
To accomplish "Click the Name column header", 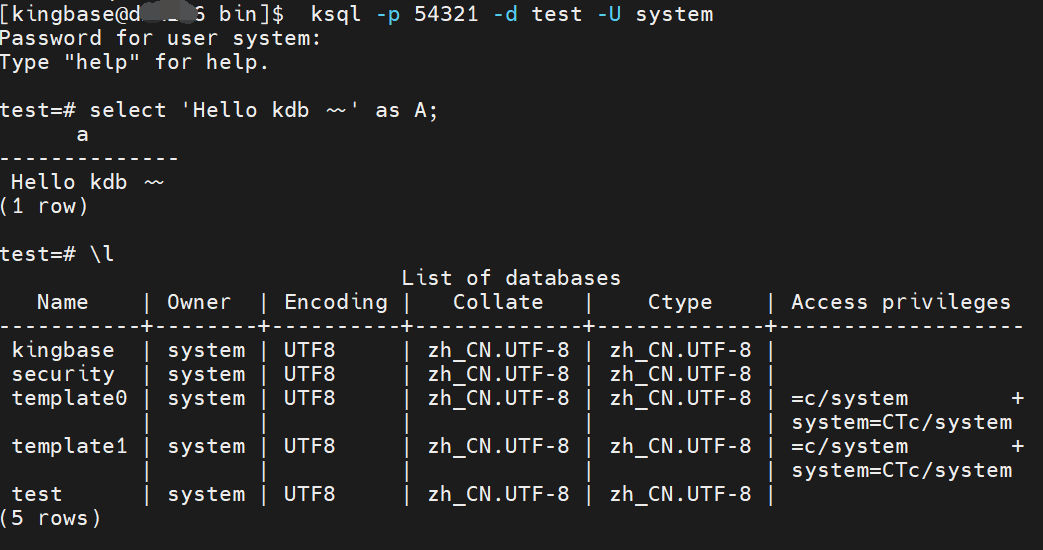I will [62, 302].
